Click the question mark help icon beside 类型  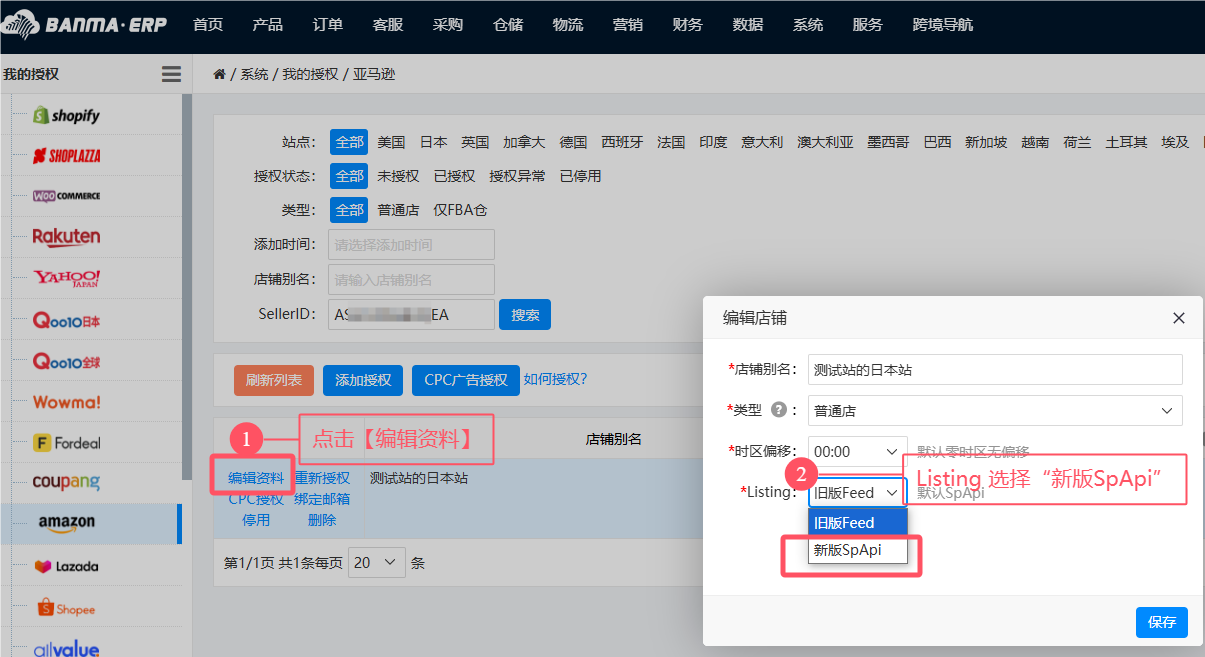click(x=778, y=410)
